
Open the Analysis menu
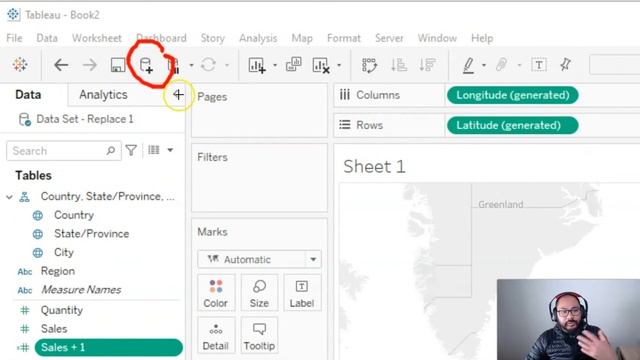click(258, 38)
